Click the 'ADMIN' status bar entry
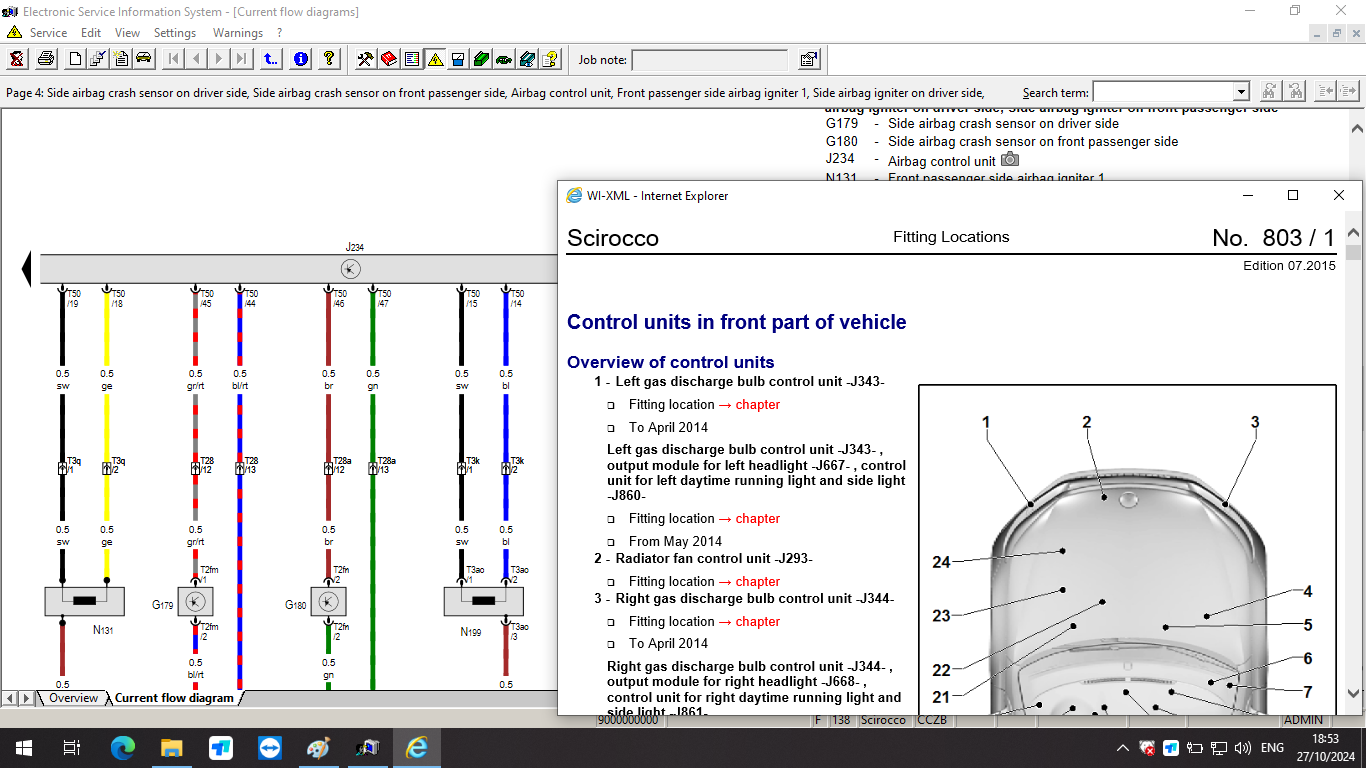The width and height of the screenshot is (1366, 768). (1303, 720)
